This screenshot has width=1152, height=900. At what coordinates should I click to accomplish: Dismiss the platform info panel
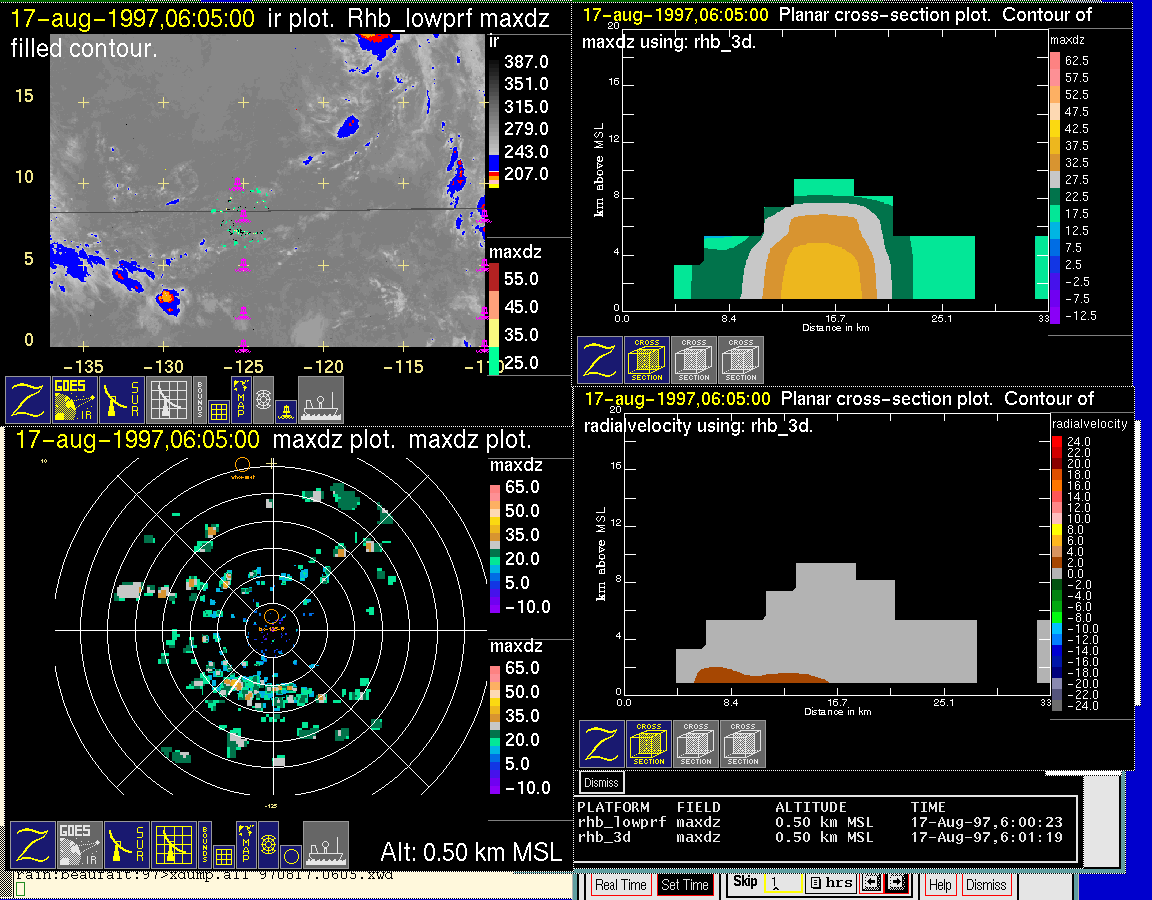(601, 782)
